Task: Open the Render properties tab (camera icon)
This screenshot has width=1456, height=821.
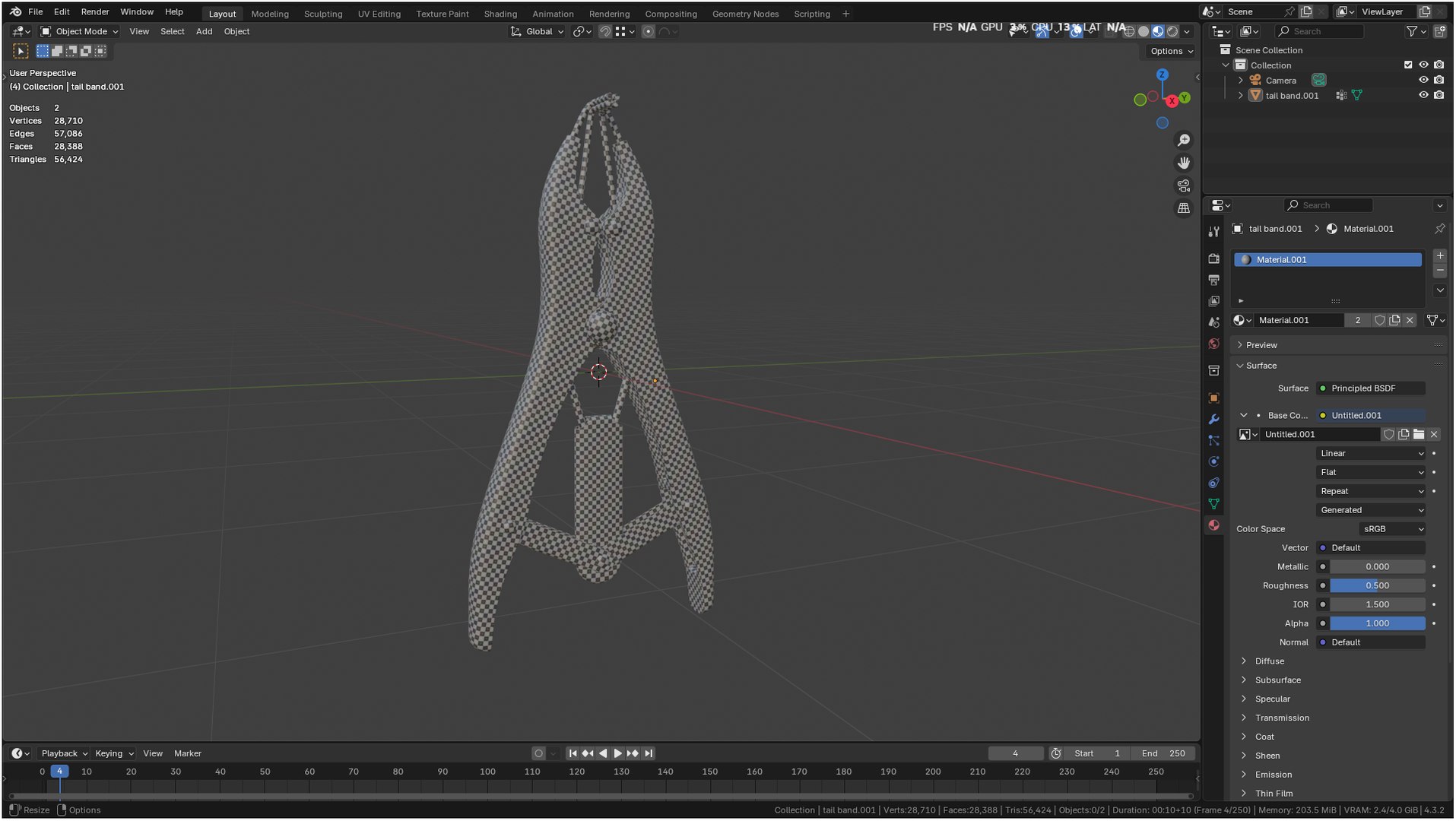Action: (1214, 259)
